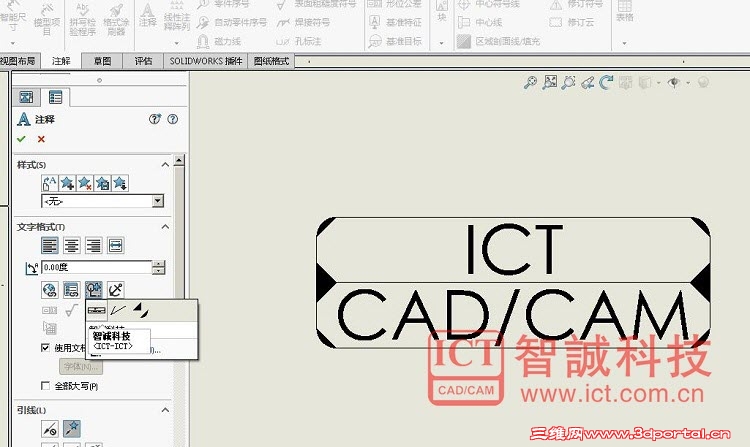
Task: Choose the no-leader icon under 引线
Action: tap(50, 429)
